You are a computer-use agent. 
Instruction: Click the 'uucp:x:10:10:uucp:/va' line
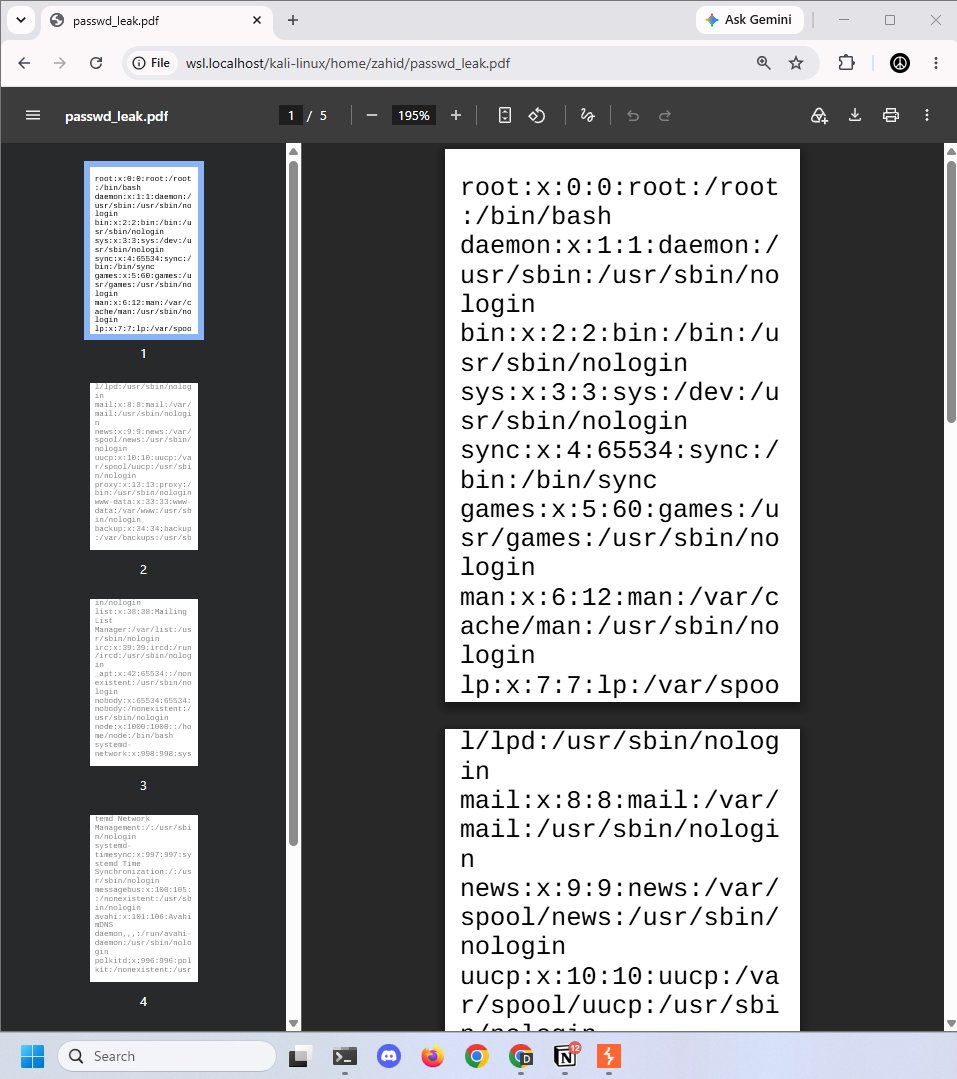tap(619, 976)
